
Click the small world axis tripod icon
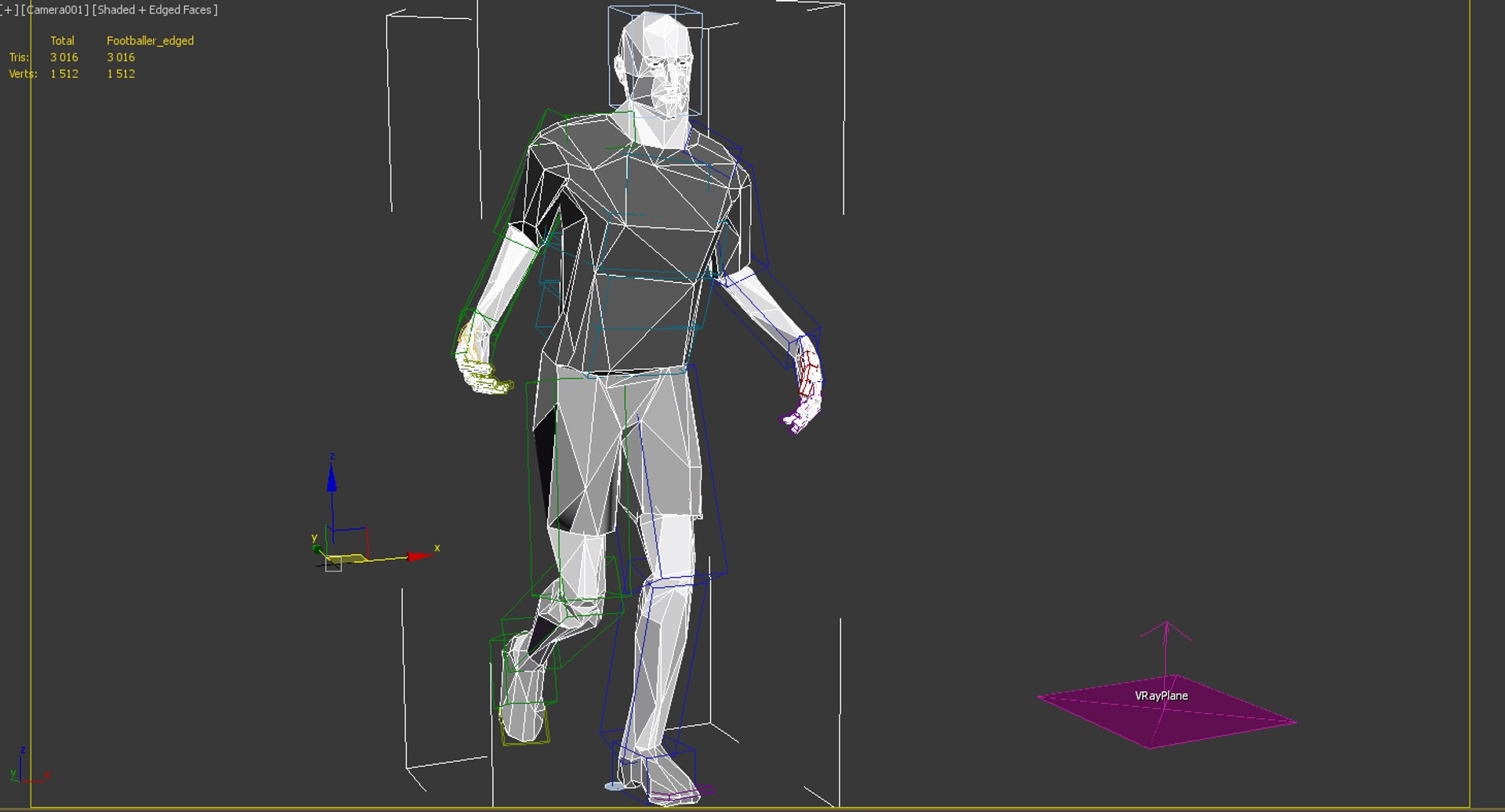pyautogui.click(x=28, y=766)
